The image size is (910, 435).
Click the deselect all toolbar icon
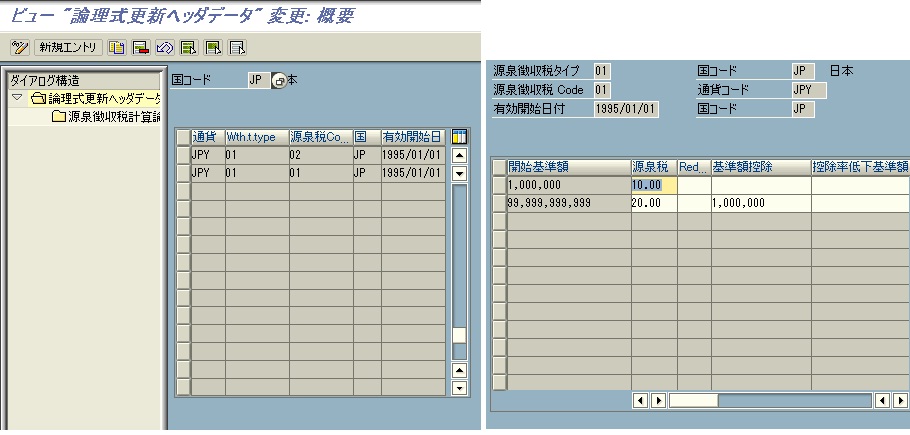click(x=237, y=47)
